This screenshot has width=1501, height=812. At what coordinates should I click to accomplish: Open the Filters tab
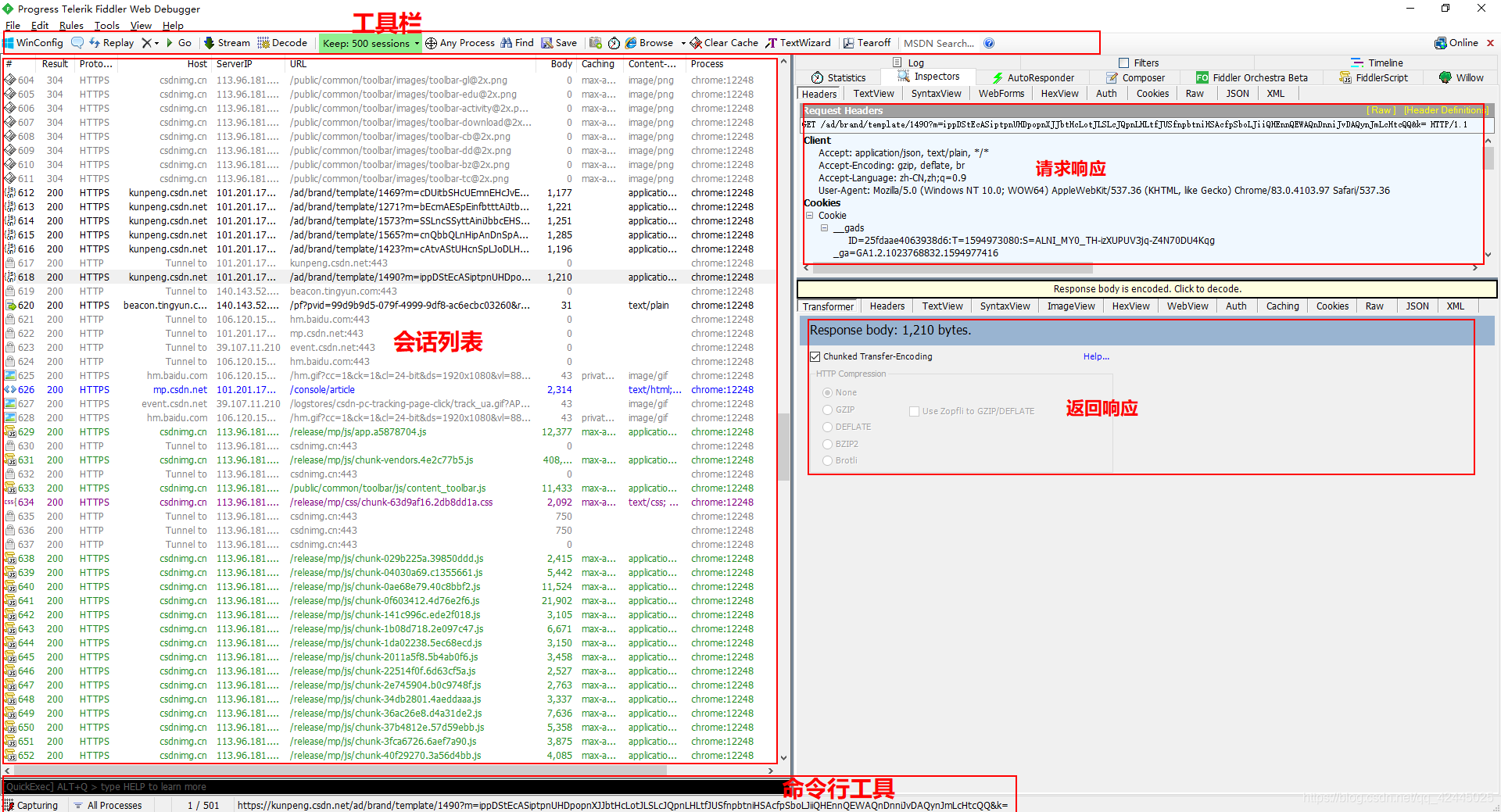click(1138, 63)
